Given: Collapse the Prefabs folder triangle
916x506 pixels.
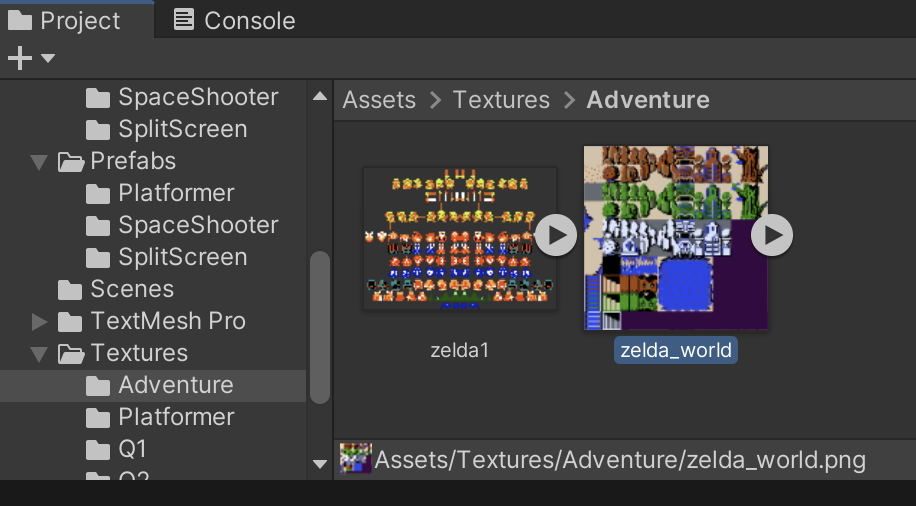Looking at the screenshot, I should pos(39,161).
